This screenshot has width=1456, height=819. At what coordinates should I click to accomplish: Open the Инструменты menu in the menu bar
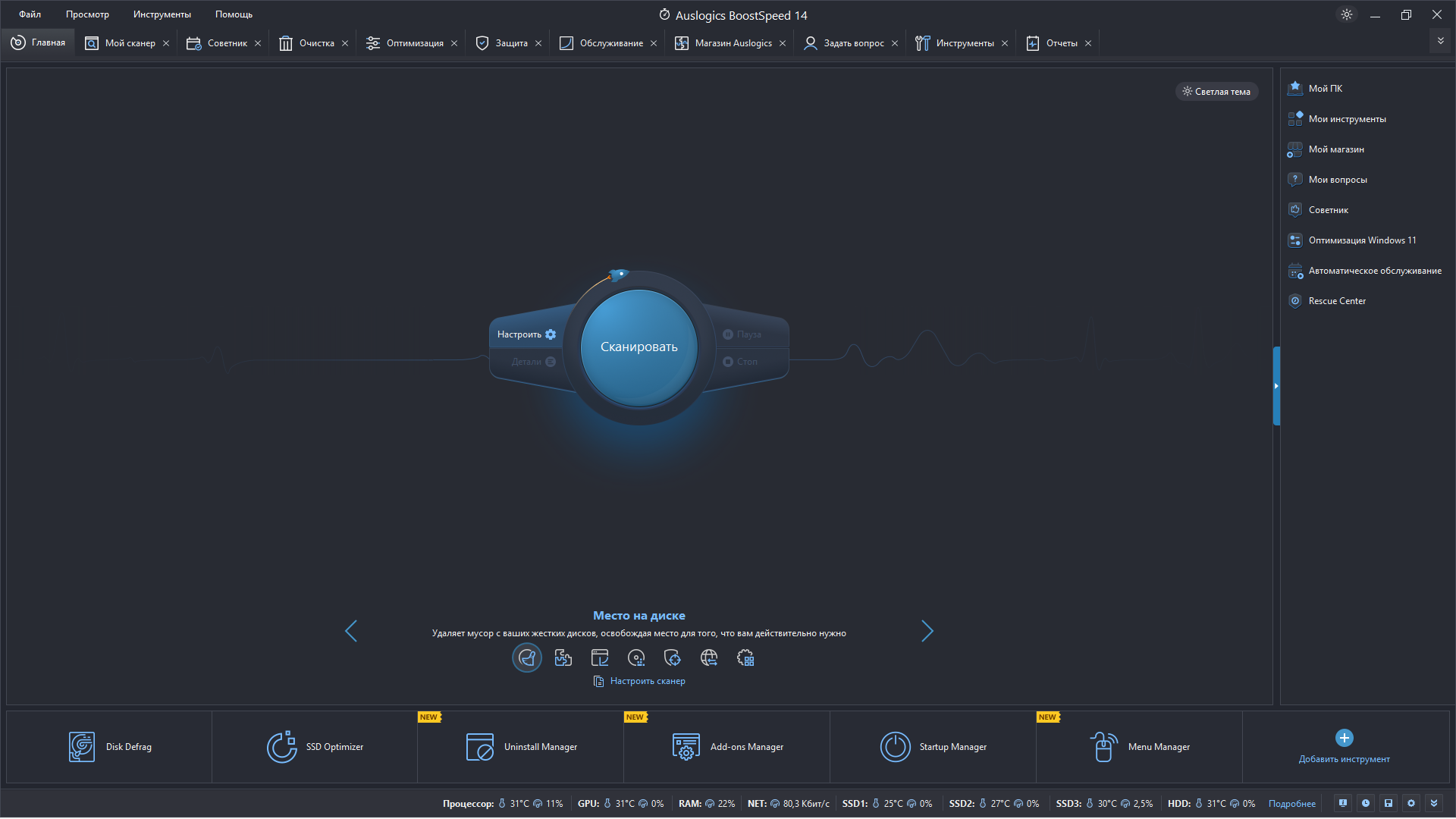coord(162,14)
